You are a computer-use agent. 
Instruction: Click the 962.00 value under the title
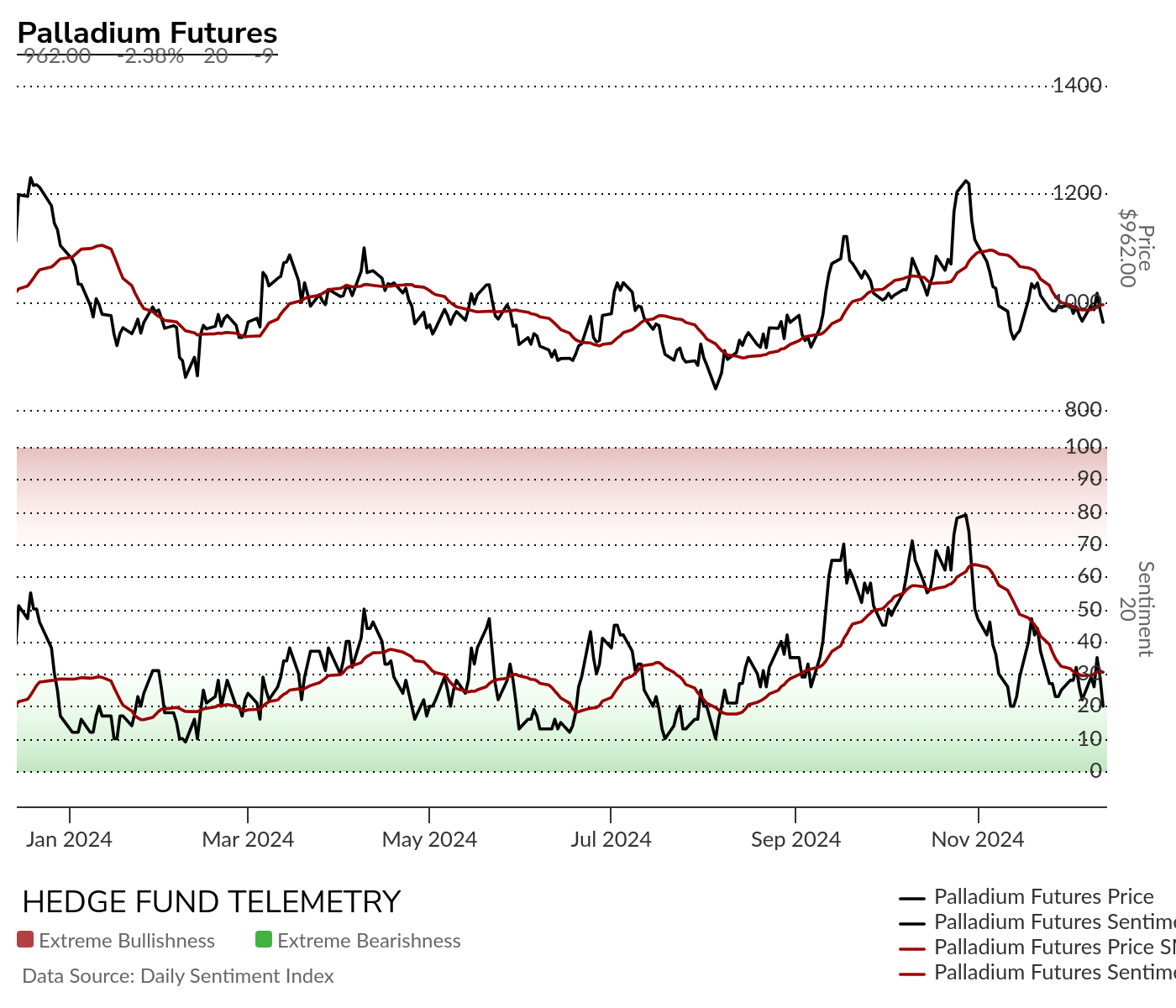(57, 56)
